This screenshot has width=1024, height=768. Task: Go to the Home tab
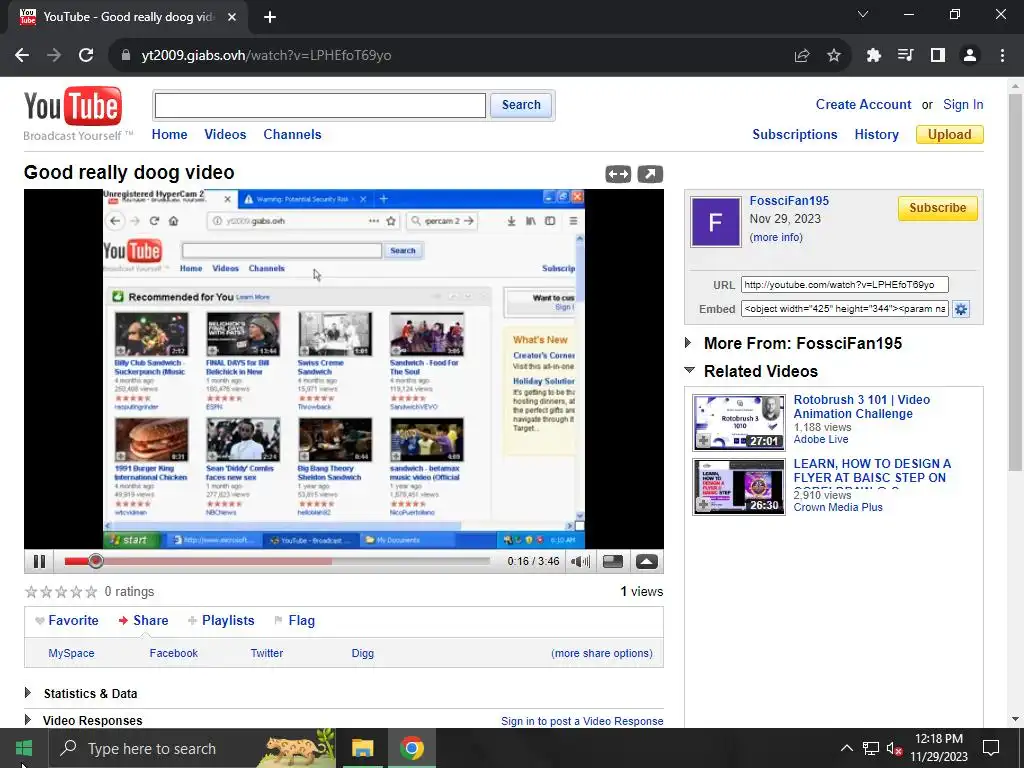(x=169, y=135)
